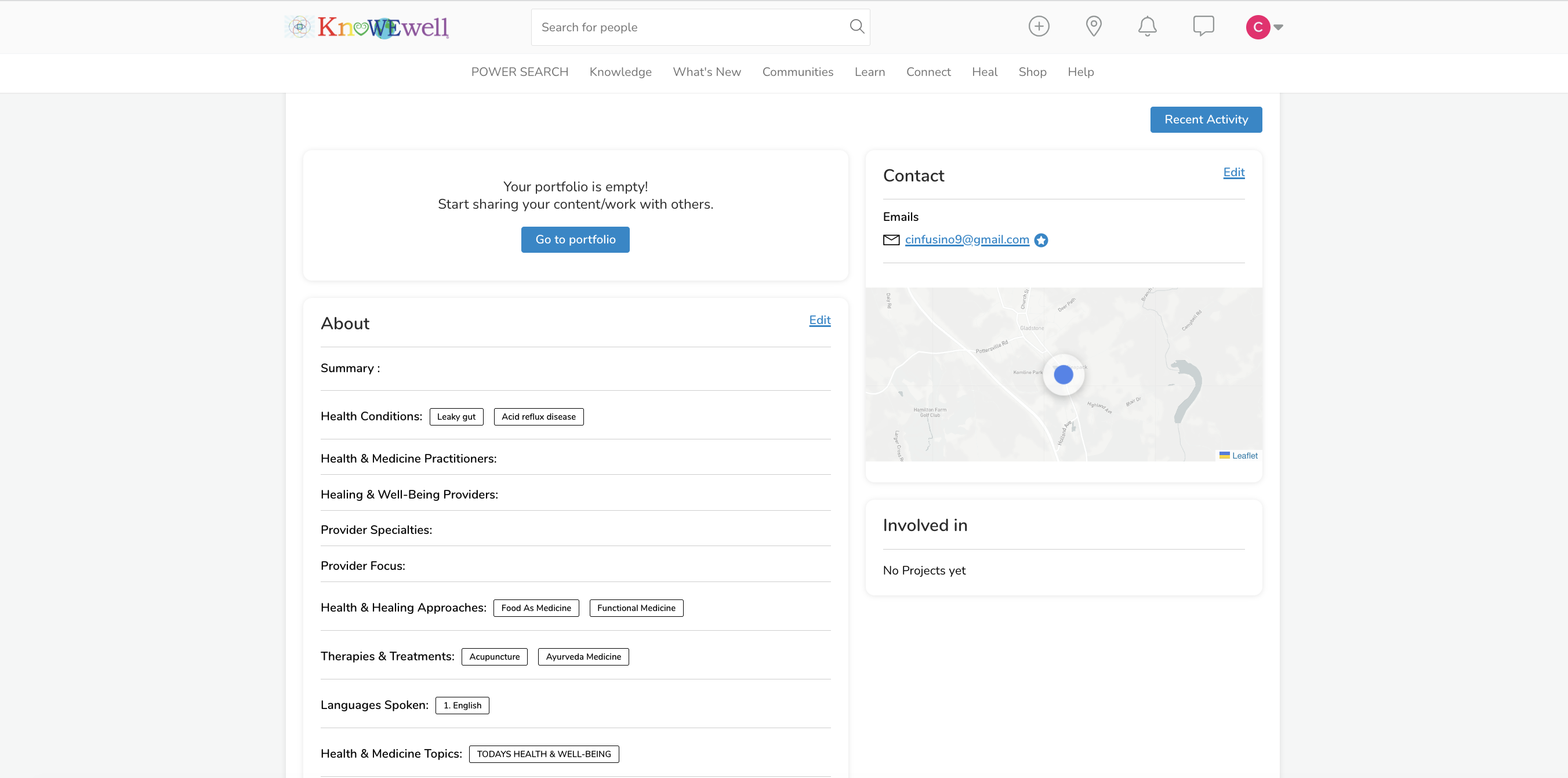Open the Communities menu
This screenshot has height=778, width=1568.
[797, 72]
